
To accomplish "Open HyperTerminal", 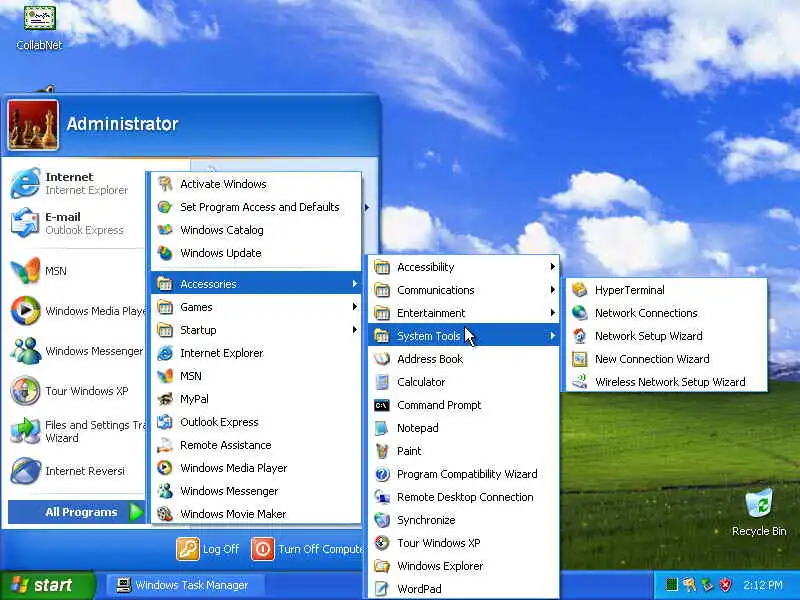I will tap(666, 290).
